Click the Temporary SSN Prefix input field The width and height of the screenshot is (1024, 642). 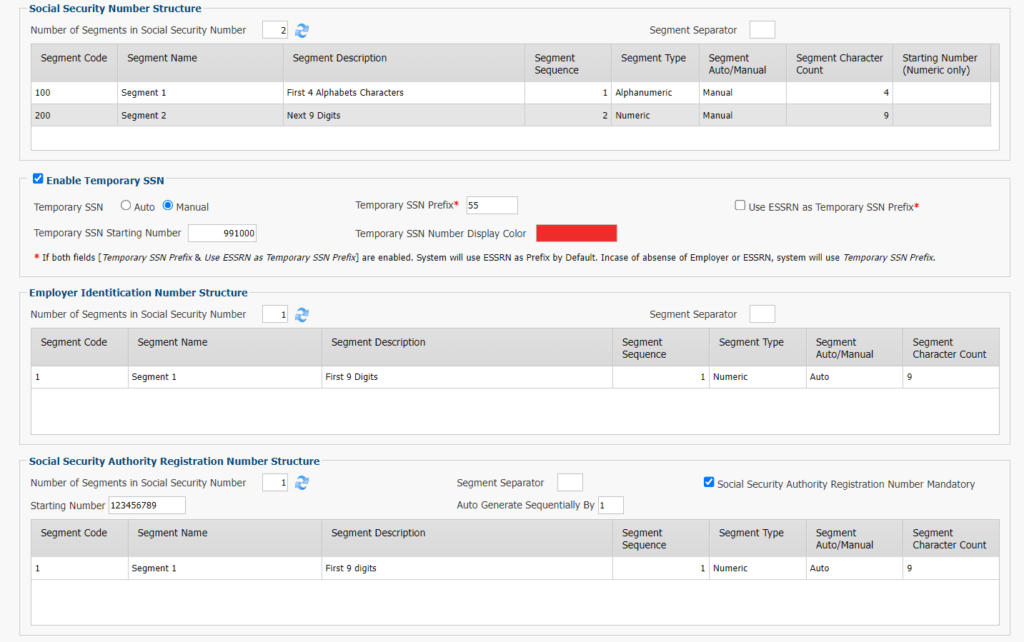point(491,205)
